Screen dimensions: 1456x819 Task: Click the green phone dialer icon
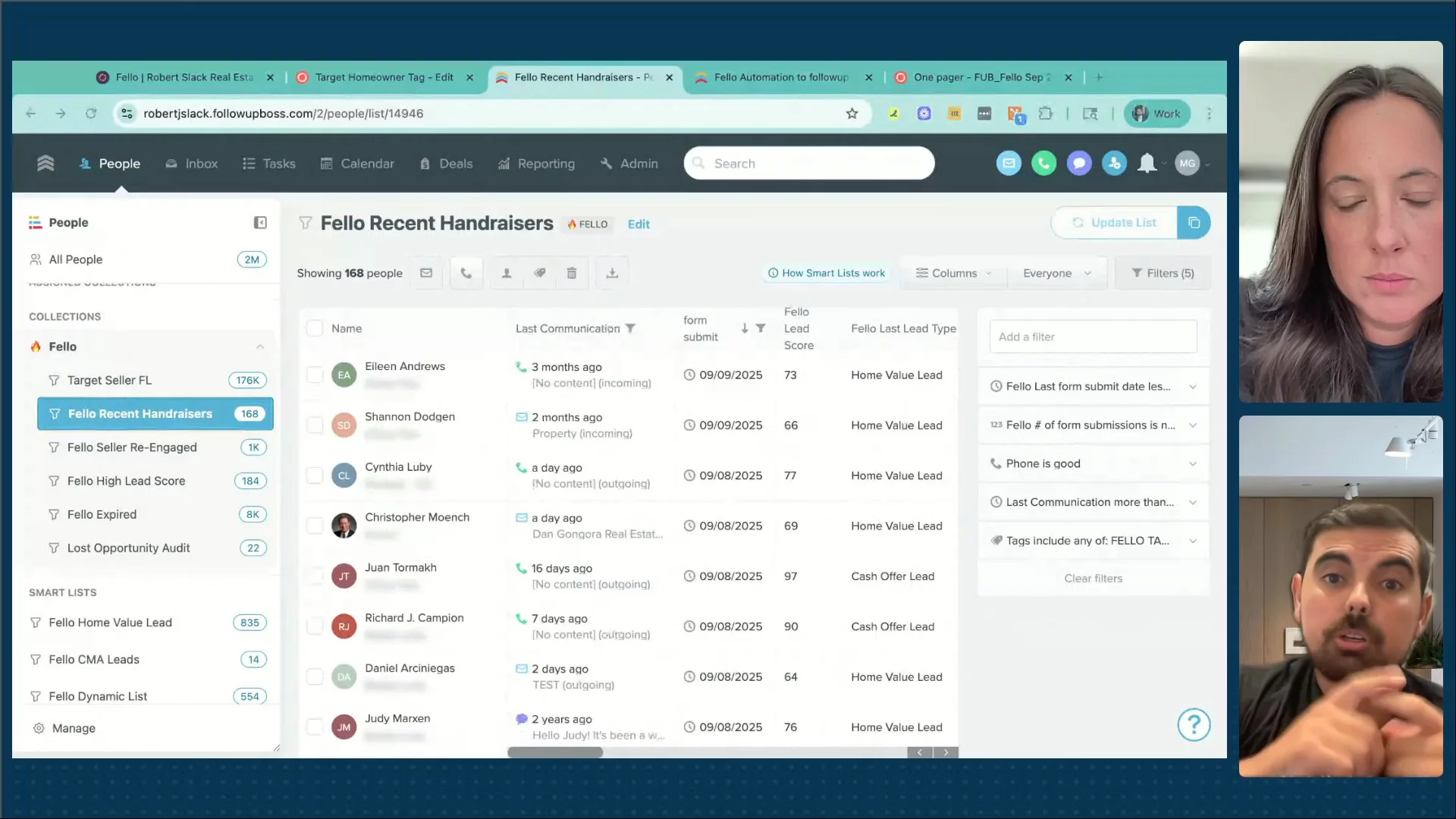1043,163
